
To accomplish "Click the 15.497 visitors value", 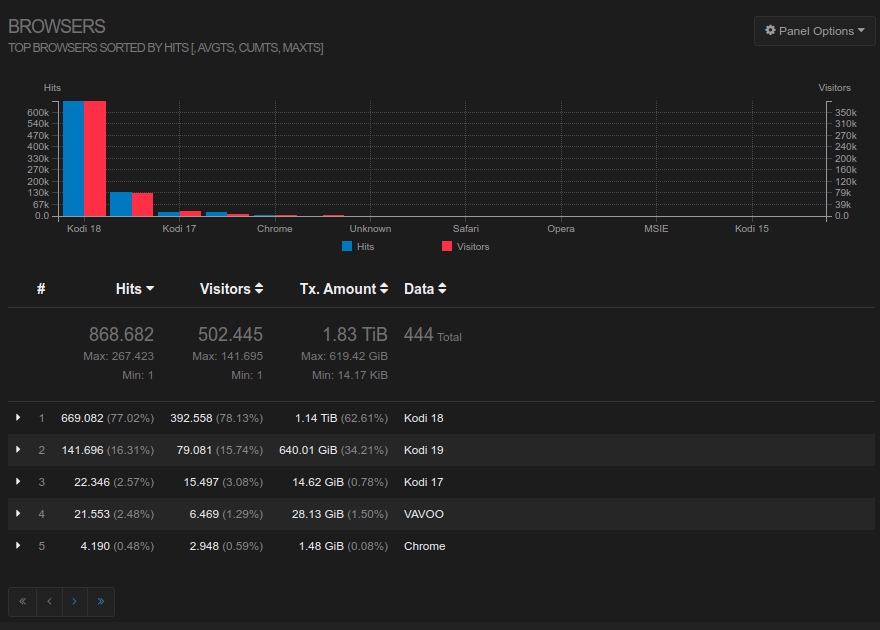I will pyautogui.click(x=201, y=482).
